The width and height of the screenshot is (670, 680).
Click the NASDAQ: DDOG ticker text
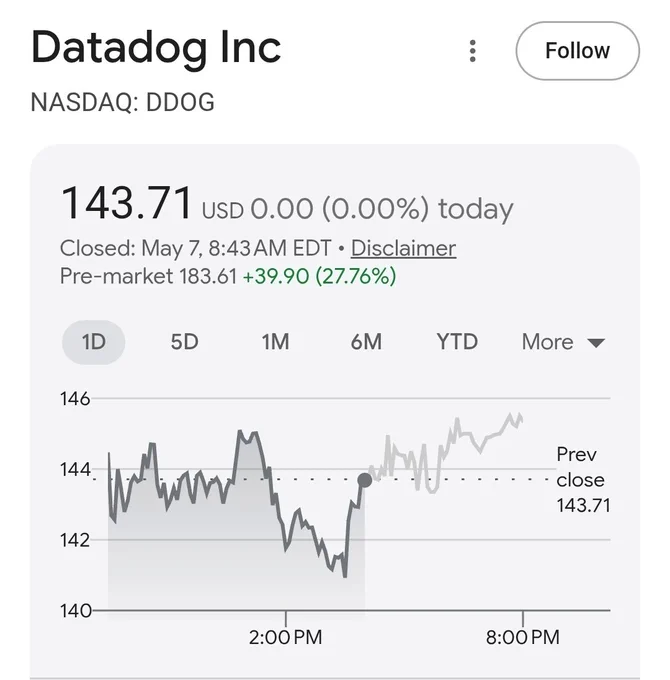(x=123, y=102)
